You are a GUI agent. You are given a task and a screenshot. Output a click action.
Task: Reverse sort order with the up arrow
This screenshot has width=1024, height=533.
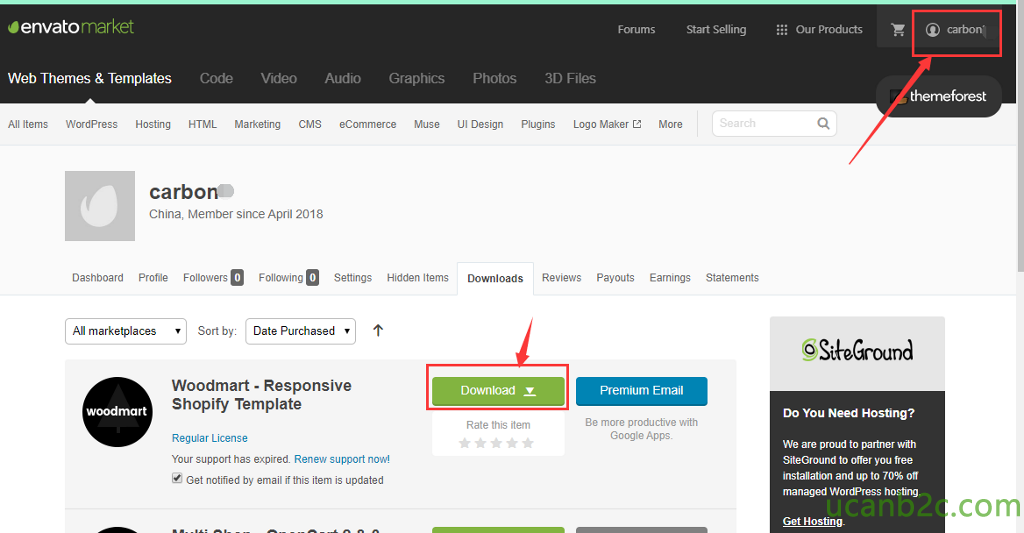pyautogui.click(x=377, y=331)
